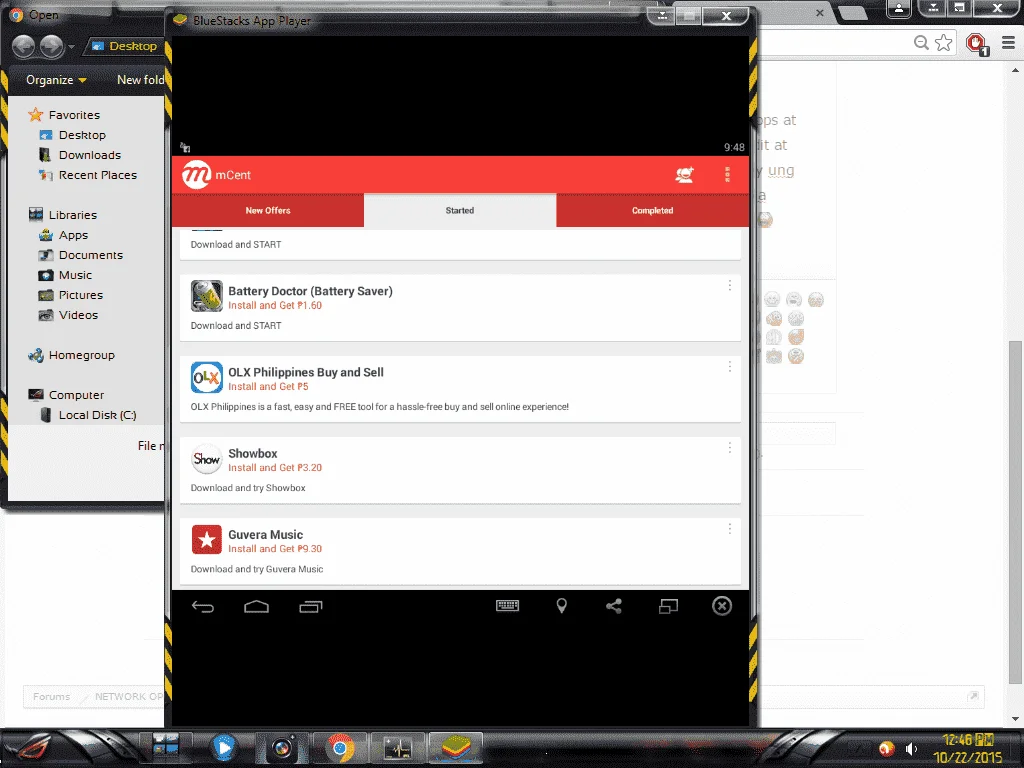Click the system tray volume icon

[x=912, y=749]
